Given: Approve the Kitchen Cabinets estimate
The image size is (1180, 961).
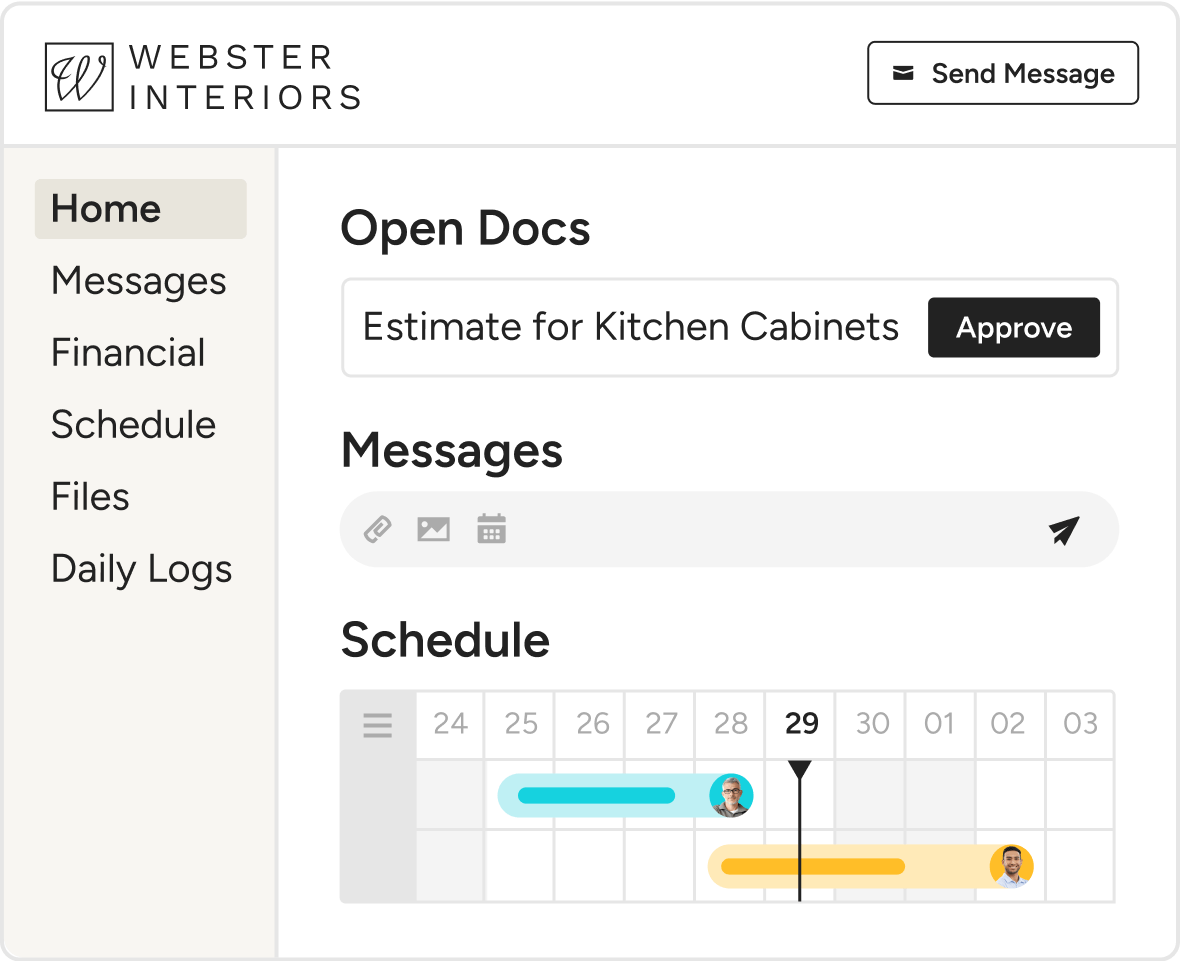Looking at the screenshot, I should (1014, 327).
